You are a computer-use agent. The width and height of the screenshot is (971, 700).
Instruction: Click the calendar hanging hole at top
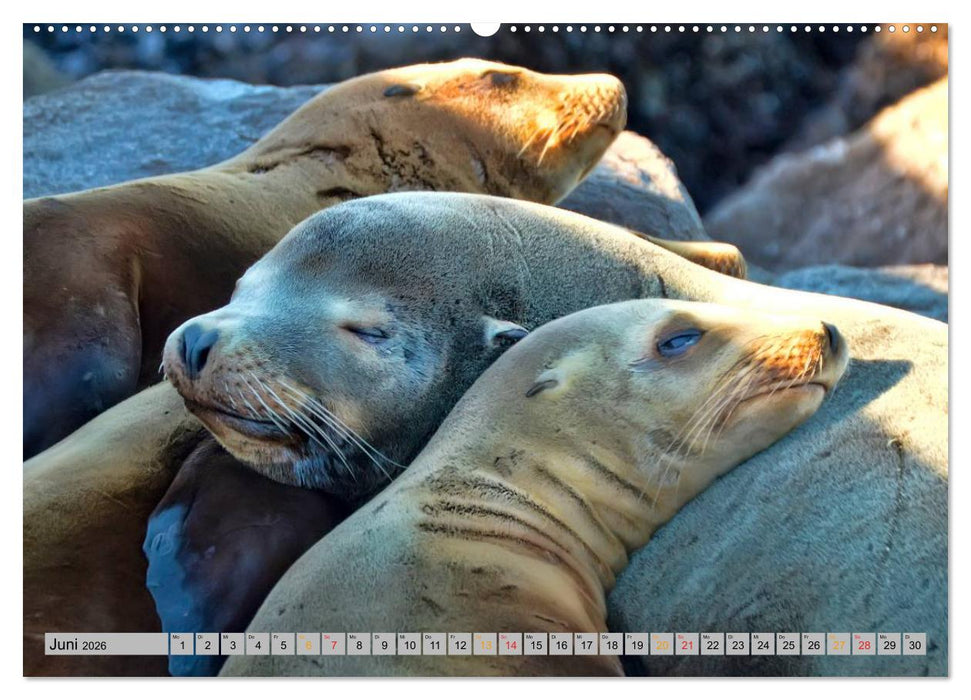(x=485, y=27)
